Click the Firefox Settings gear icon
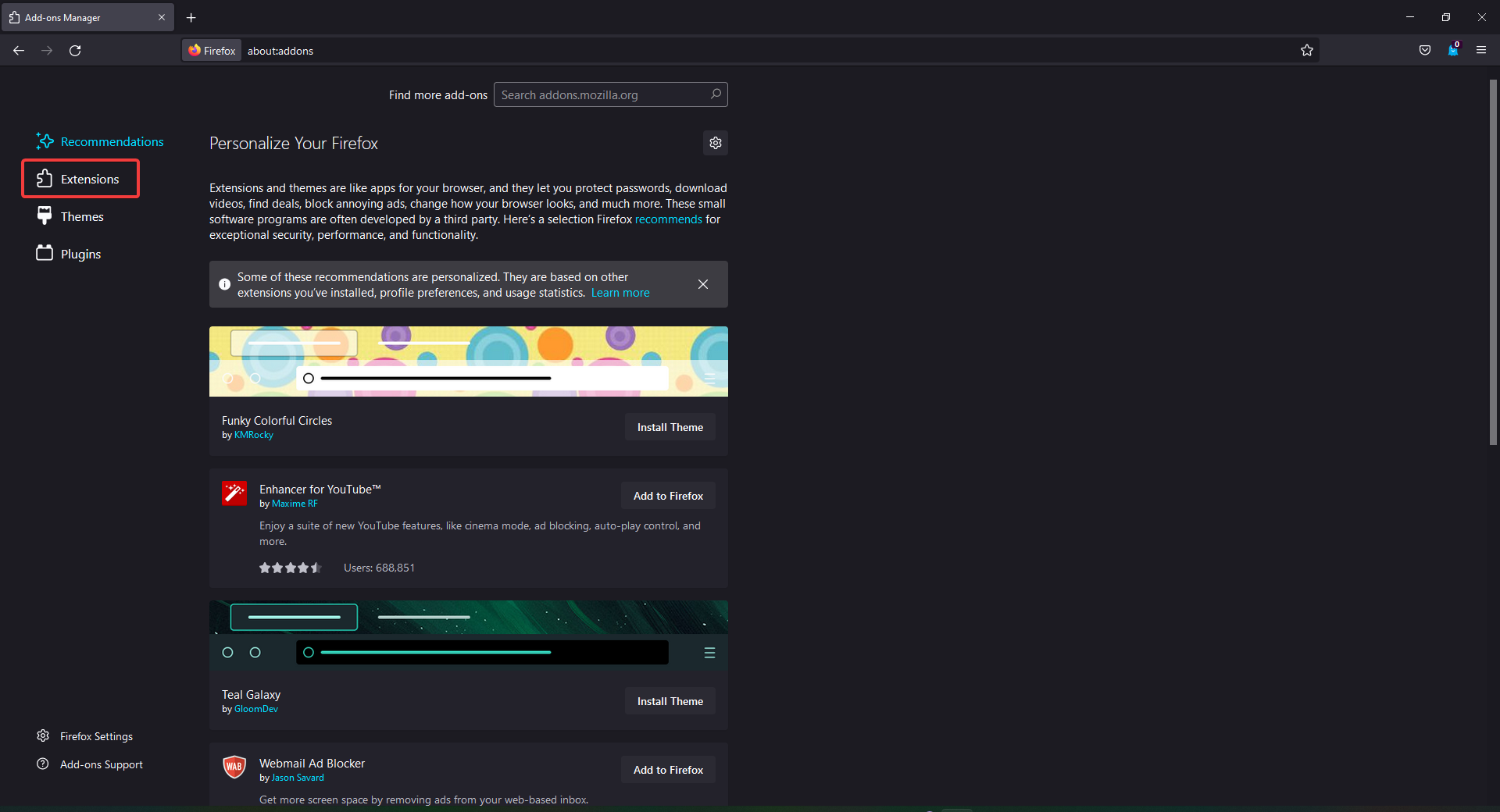This screenshot has height=812, width=1500. [x=43, y=735]
